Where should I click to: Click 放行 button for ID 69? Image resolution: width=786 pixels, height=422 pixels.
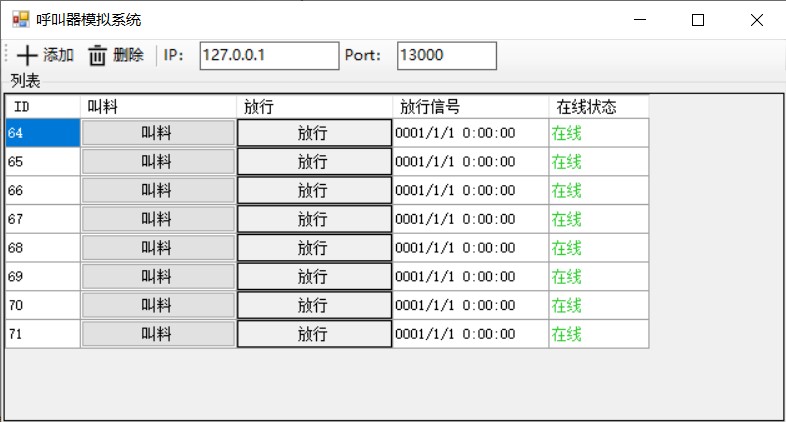point(314,276)
